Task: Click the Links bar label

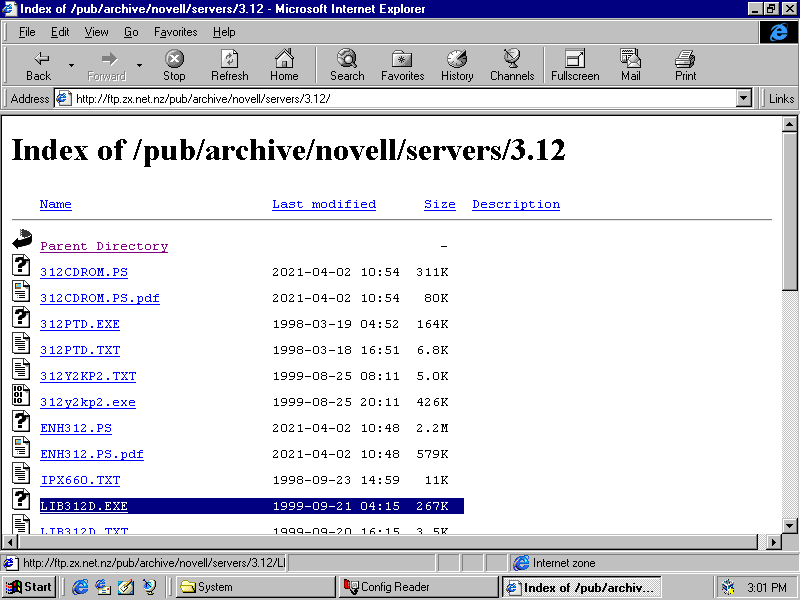Action: click(781, 98)
